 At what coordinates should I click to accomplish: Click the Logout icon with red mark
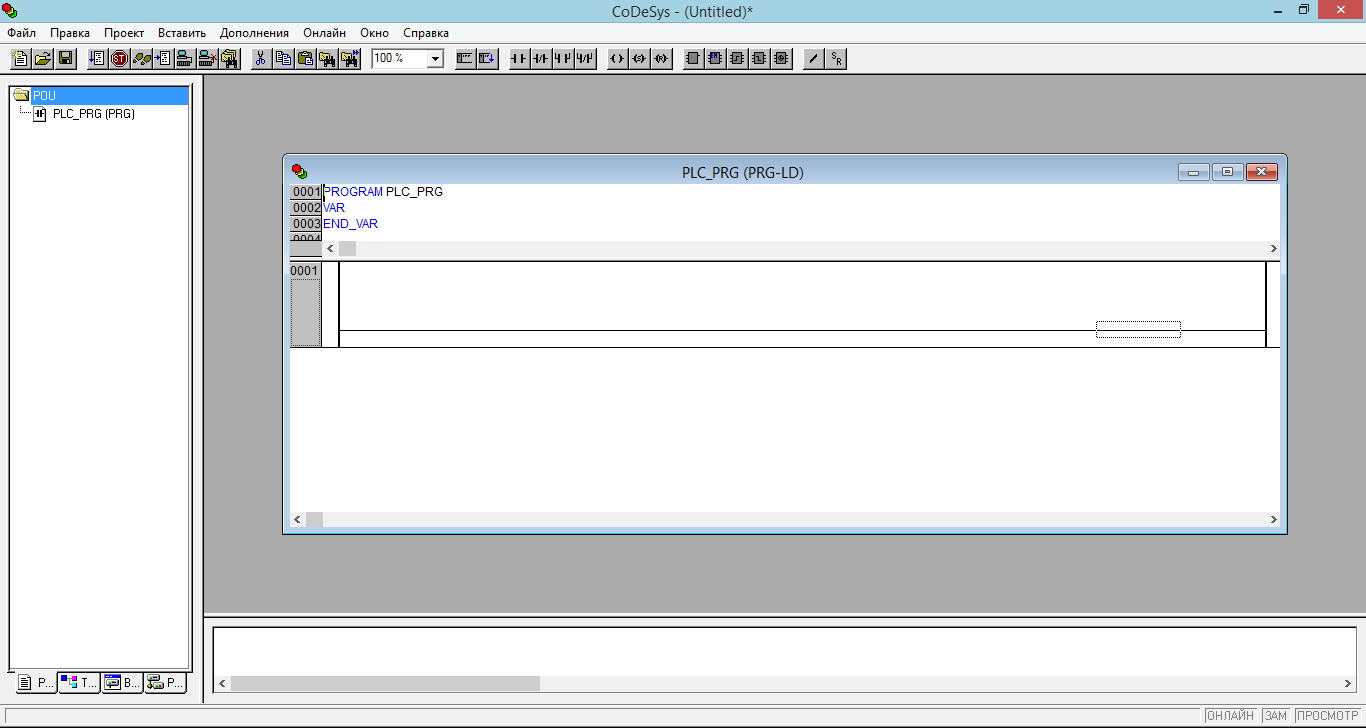(x=208, y=59)
